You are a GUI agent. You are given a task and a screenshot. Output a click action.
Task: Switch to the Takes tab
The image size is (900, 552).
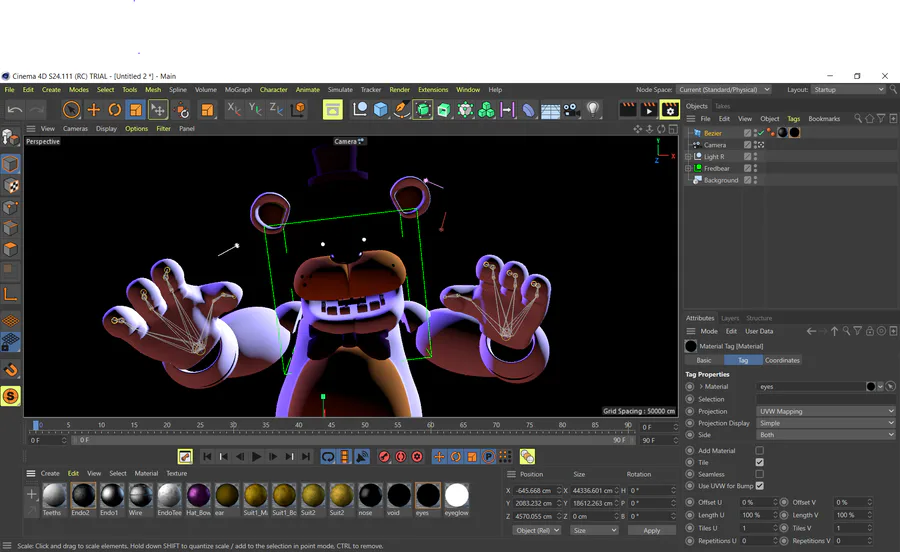coord(722,106)
